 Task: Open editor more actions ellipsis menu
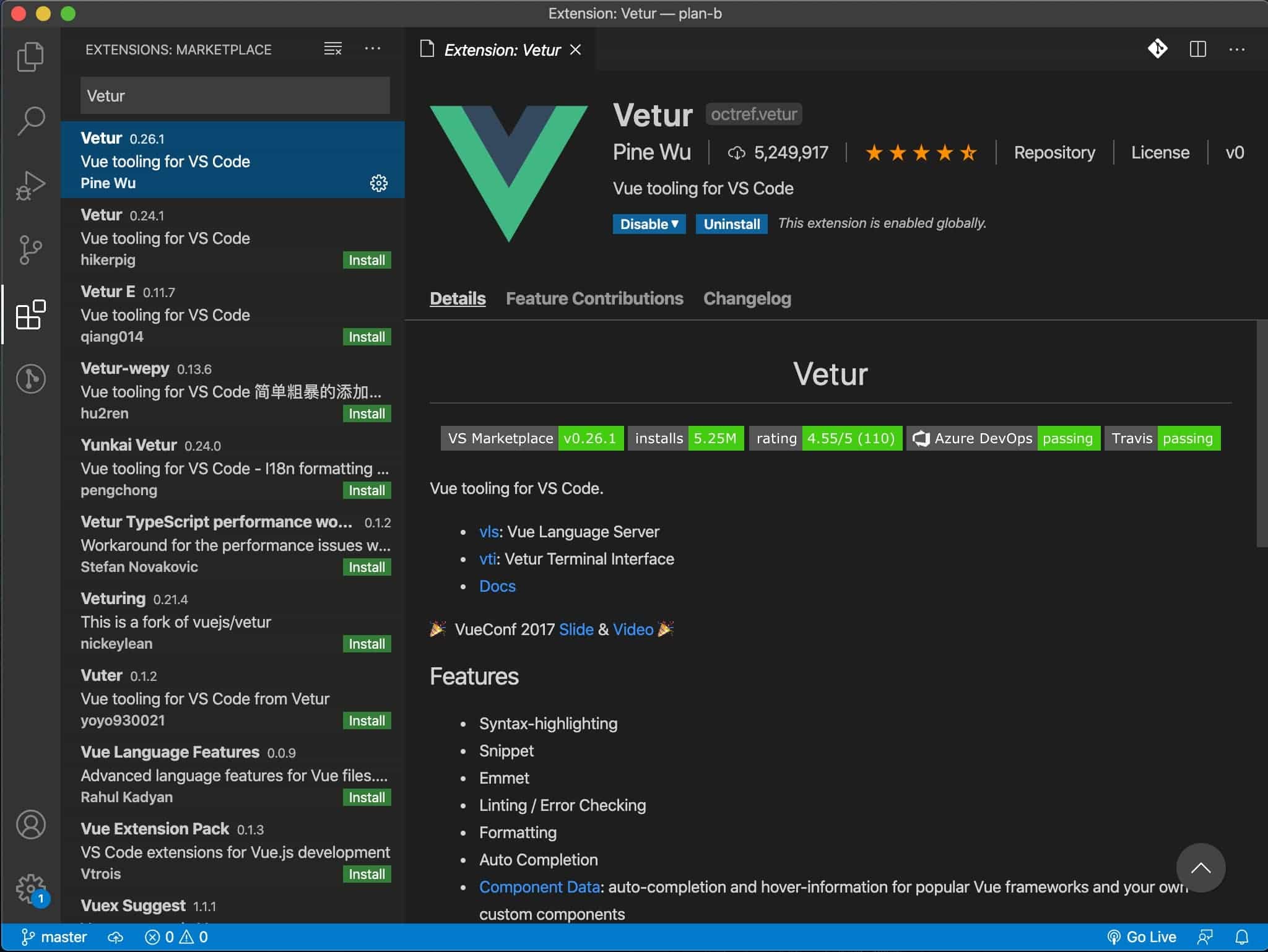coord(1236,49)
